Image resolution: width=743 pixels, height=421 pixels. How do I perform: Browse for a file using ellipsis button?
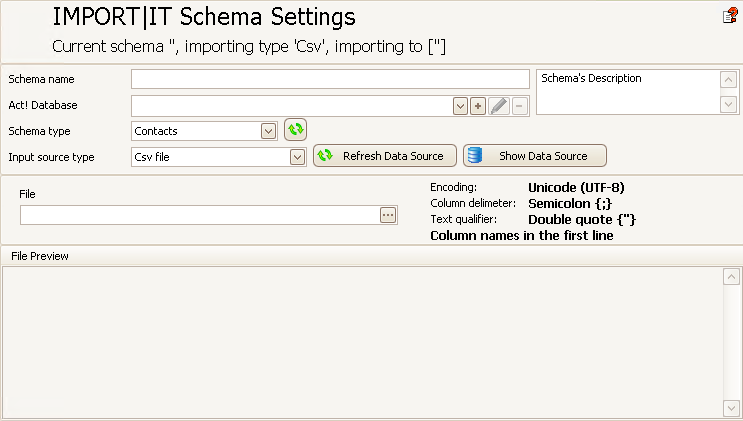tap(388, 215)
